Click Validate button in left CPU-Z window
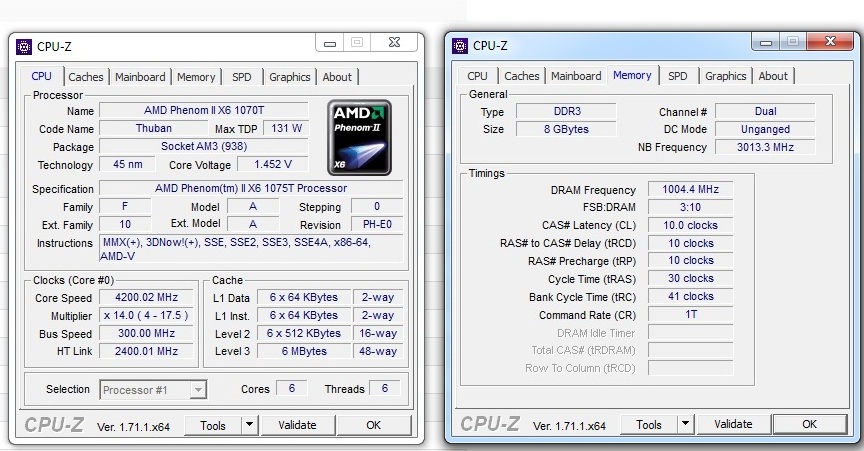 pyautogui.click(x=297, y=425)
